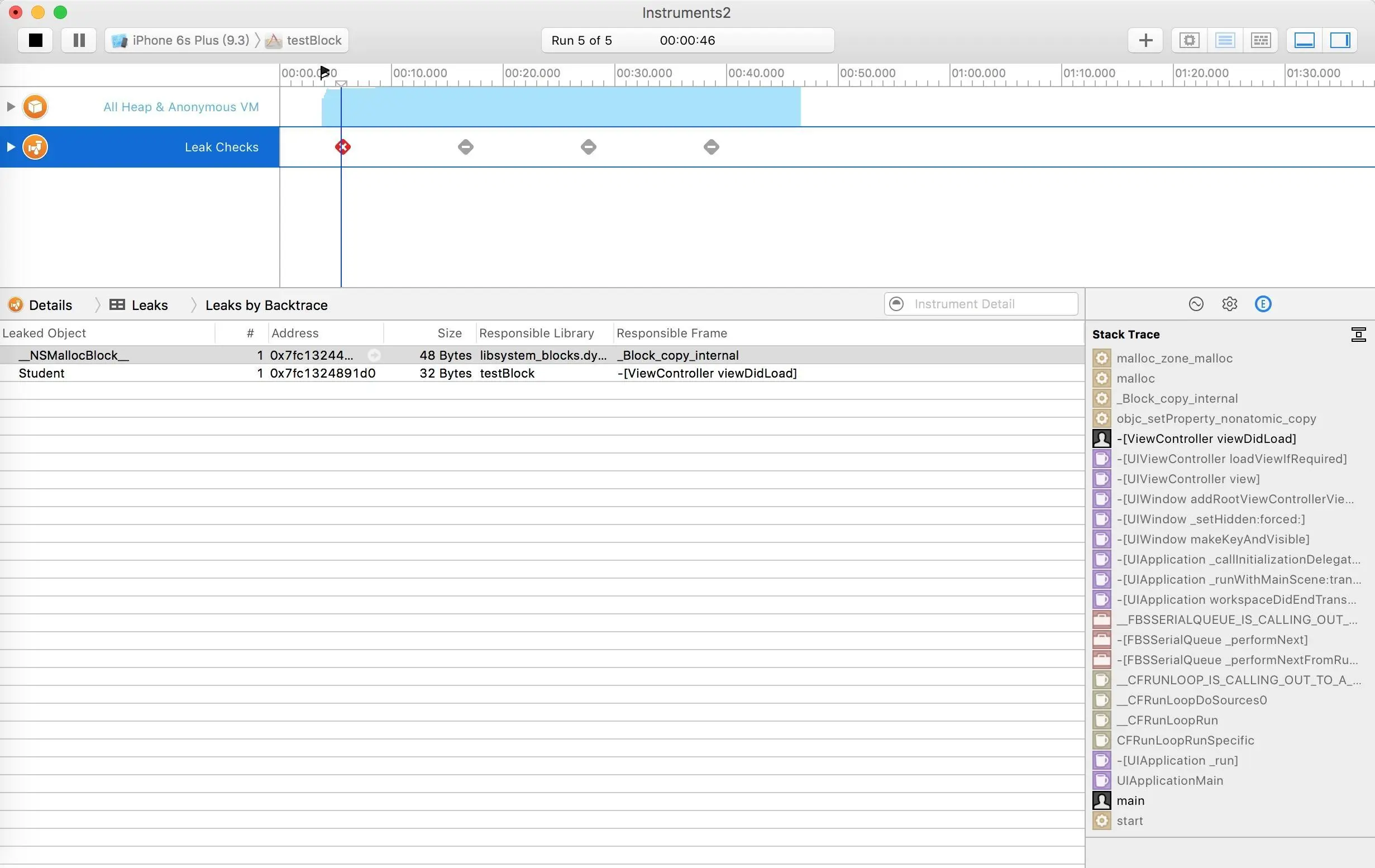Switch to the instruments strategy view icon
The height and width of the screenshot is (868, 1375).
click(x=1225, y=41)
